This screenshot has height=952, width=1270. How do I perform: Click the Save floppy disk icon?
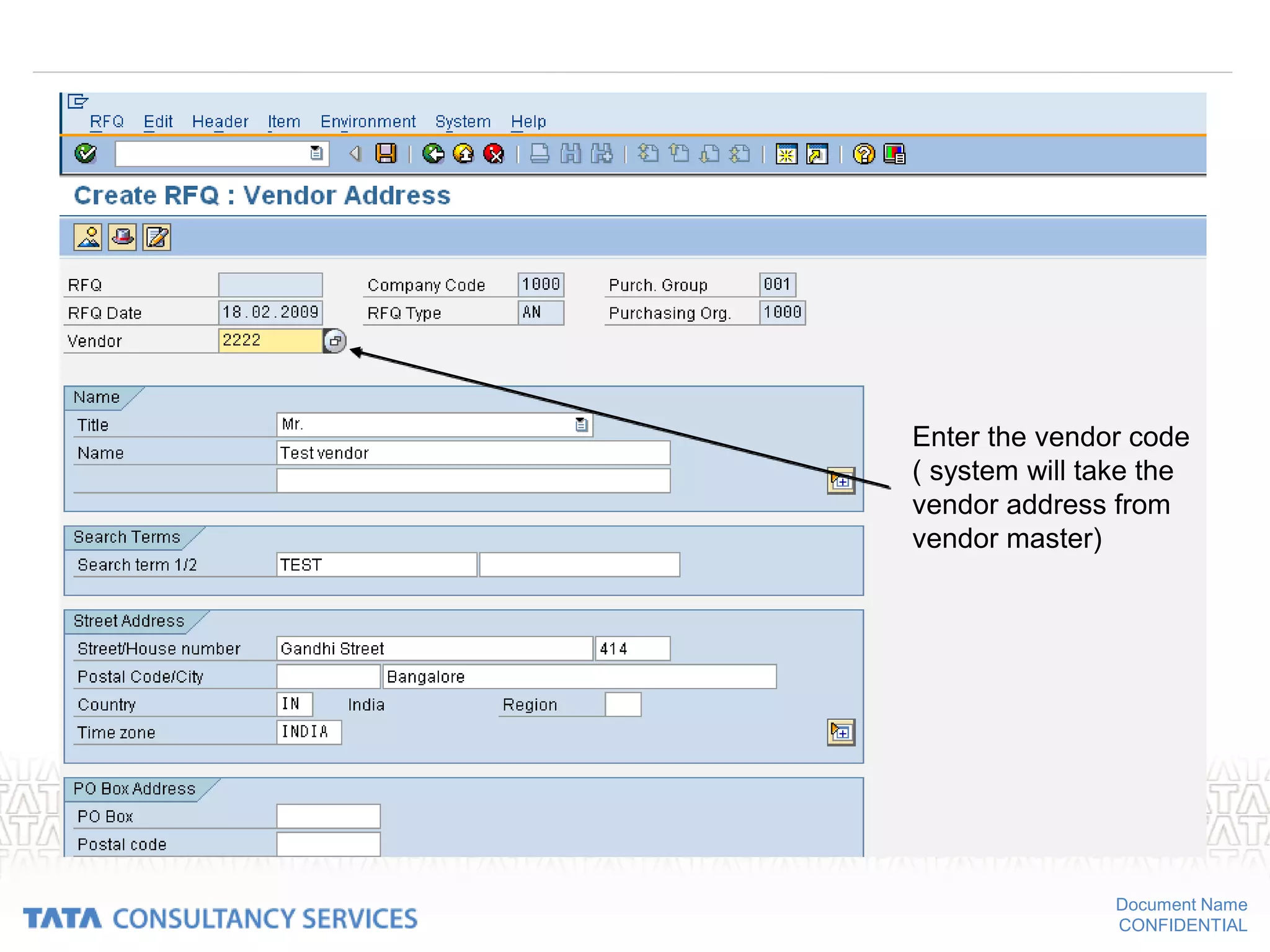click(x=386, y=153)
